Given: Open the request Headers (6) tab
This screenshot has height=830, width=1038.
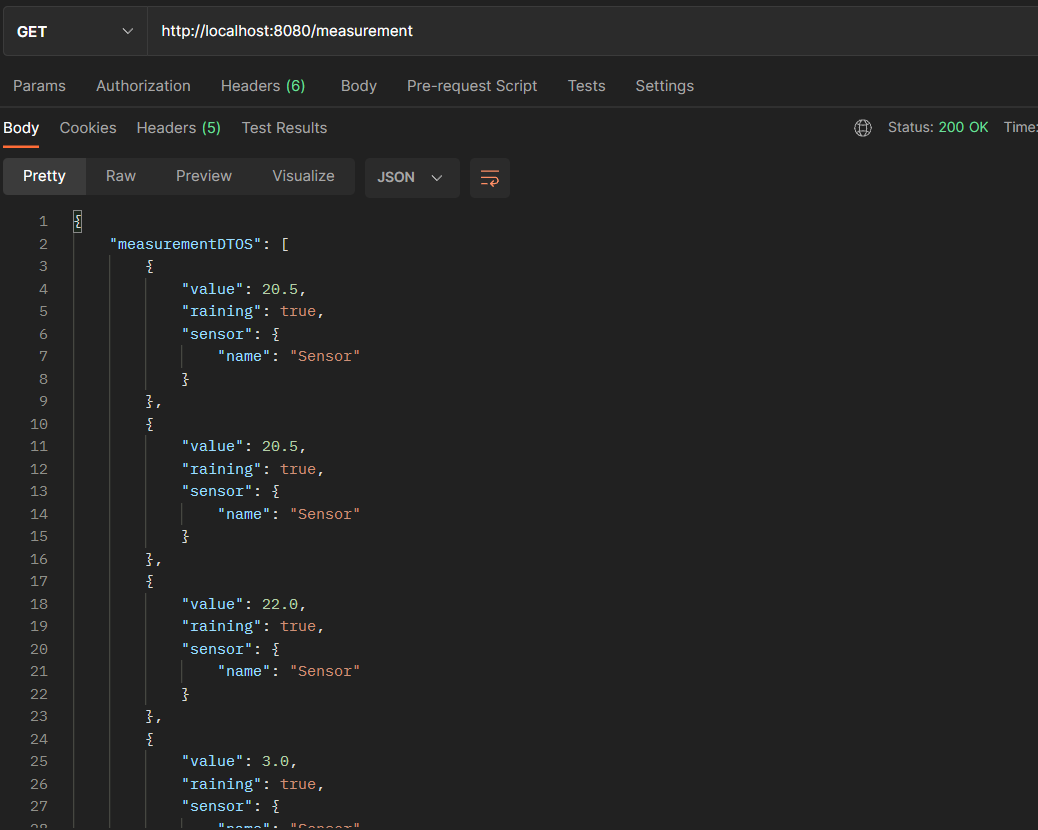Looking at the screenshot, I should click(x=263, y=86).
